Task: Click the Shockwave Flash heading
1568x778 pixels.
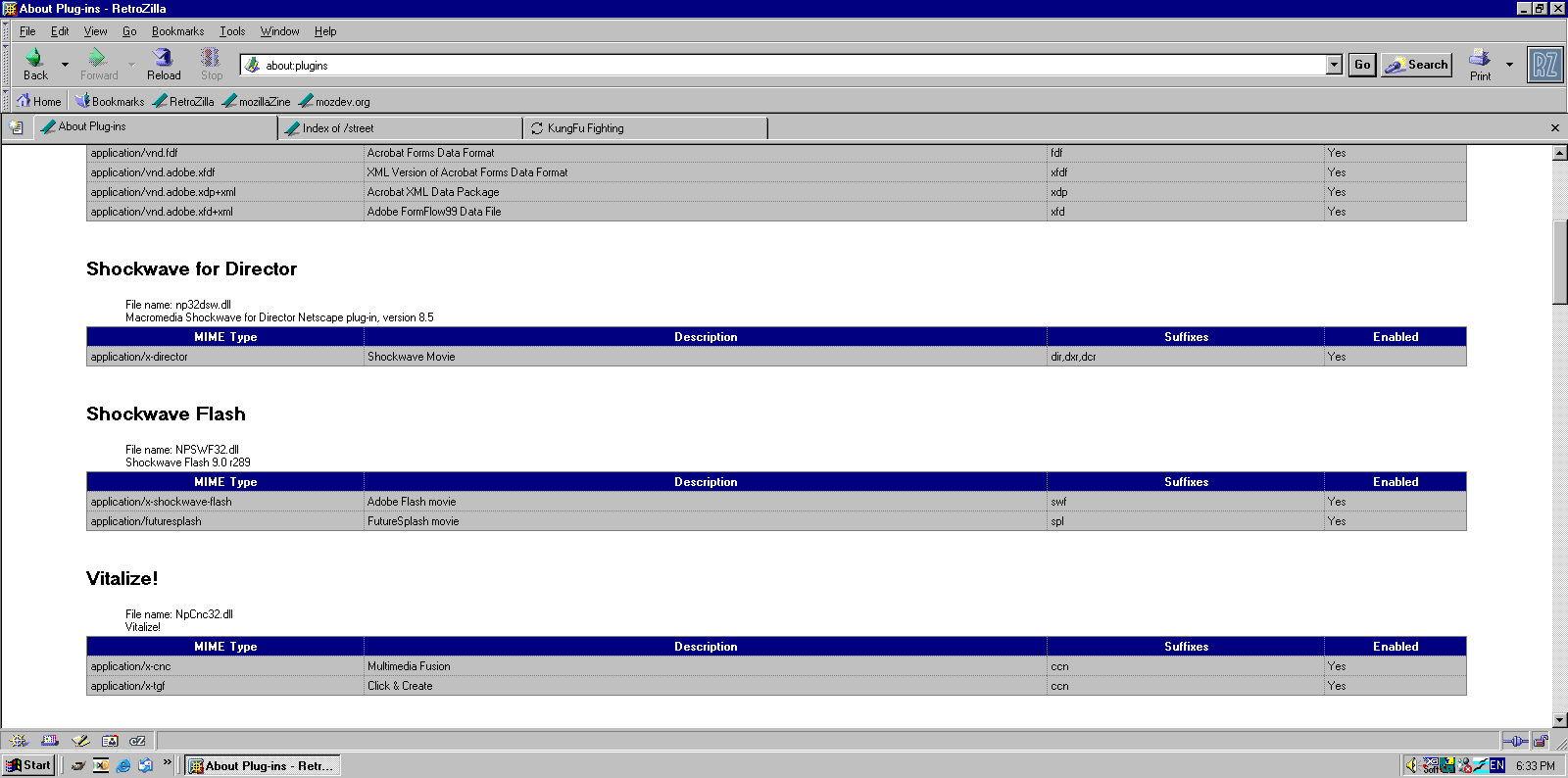Action: click(x=166, y=413)
